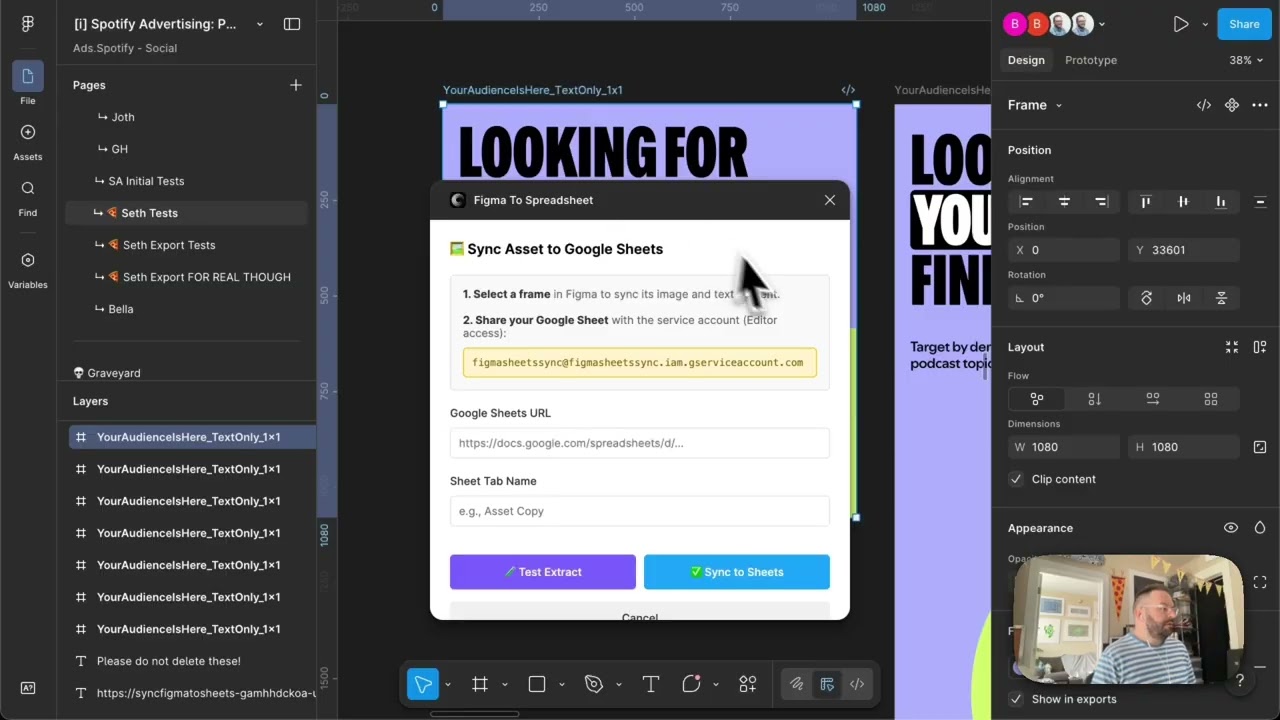
Task: Toggle Show in exports checkbox
Action: [x=1016, y=699]
